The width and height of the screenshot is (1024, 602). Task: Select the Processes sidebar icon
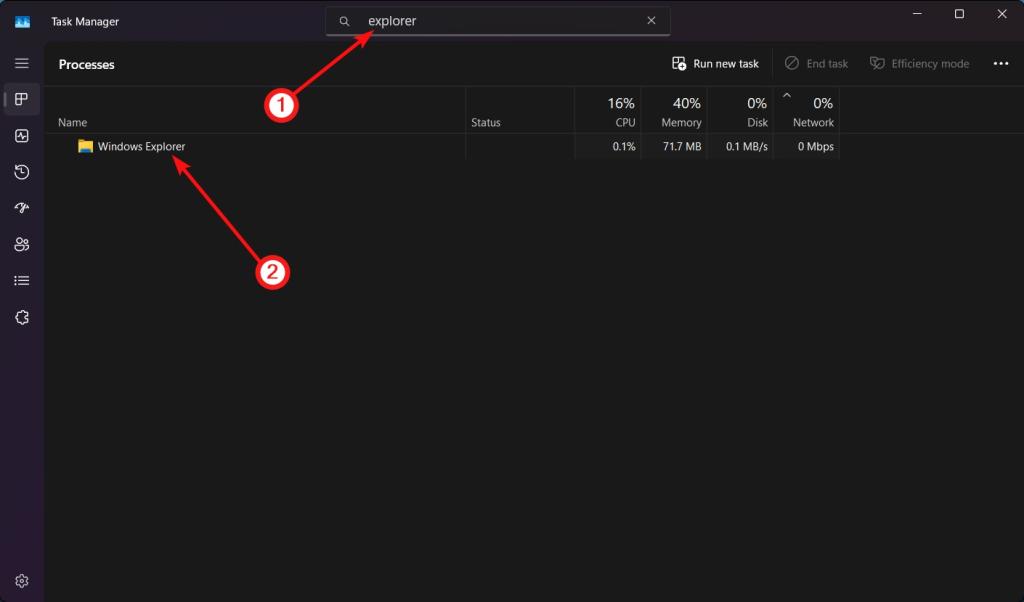(22, 99)
